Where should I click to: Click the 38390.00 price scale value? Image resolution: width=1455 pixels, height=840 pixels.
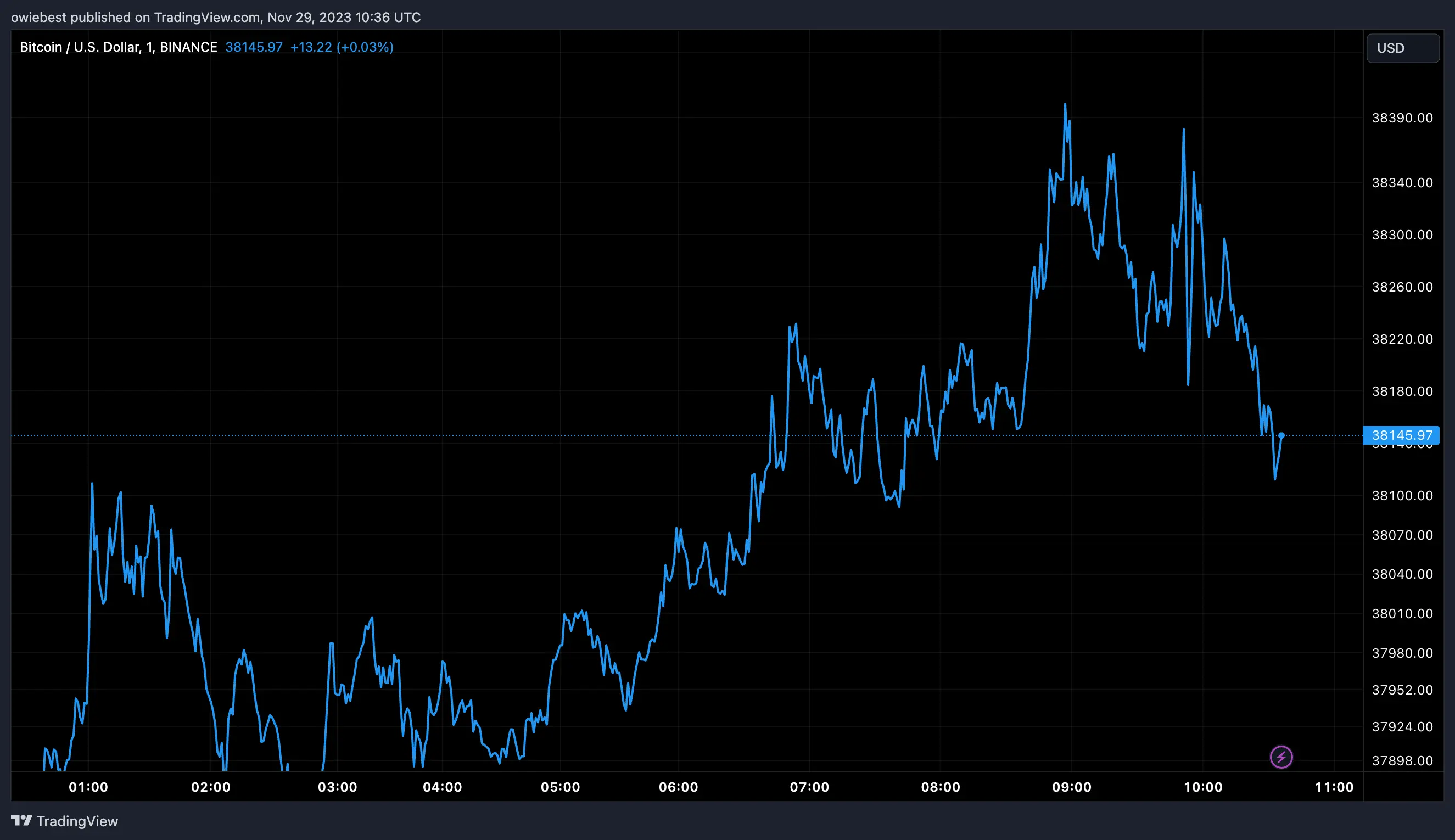tap(1407, 117)
